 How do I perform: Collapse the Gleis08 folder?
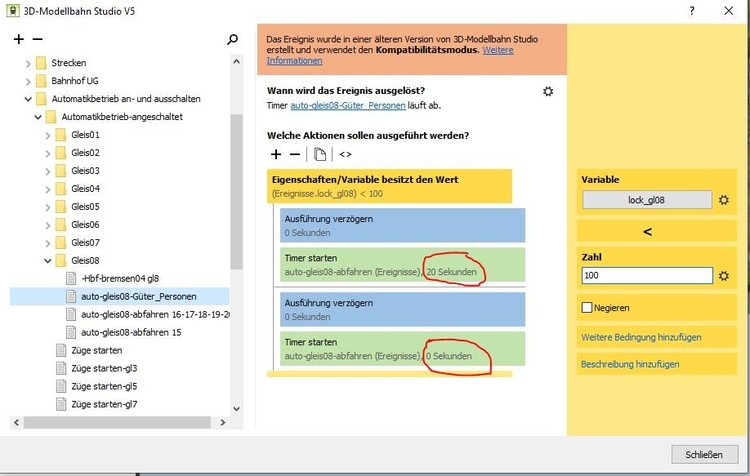click(x=48, y=261)
